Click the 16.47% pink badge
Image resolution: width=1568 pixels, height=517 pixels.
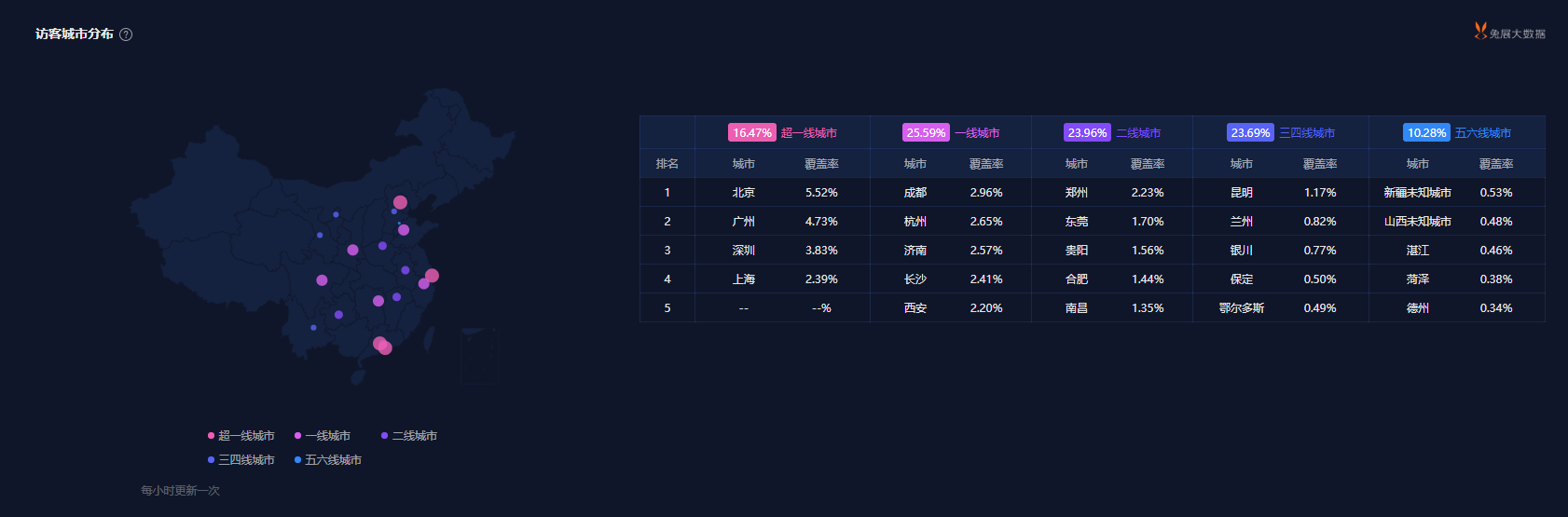[751, 132]
